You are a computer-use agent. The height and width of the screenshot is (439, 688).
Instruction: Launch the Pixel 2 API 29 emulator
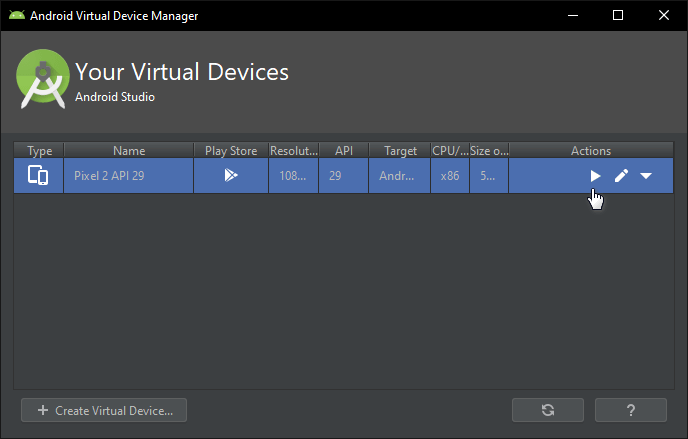pyautogui.click(x=595, y=176)
